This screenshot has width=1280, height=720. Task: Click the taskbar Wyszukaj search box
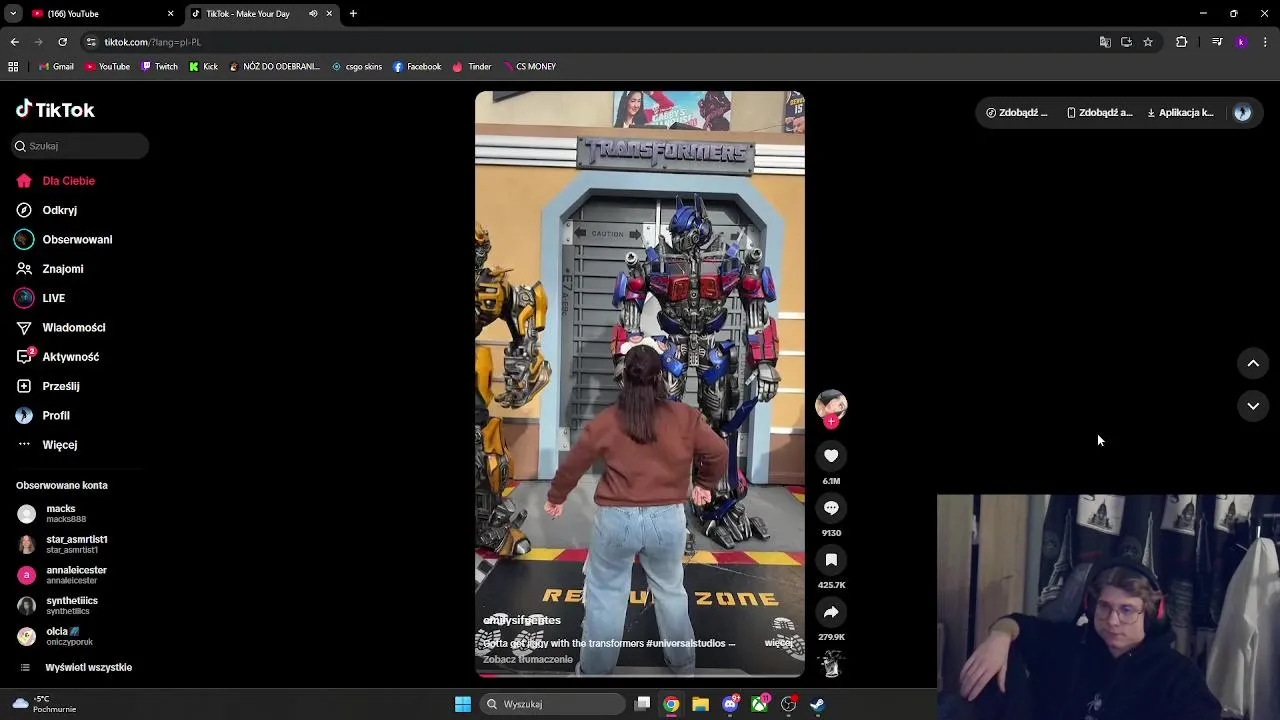(x=553, y=704)
